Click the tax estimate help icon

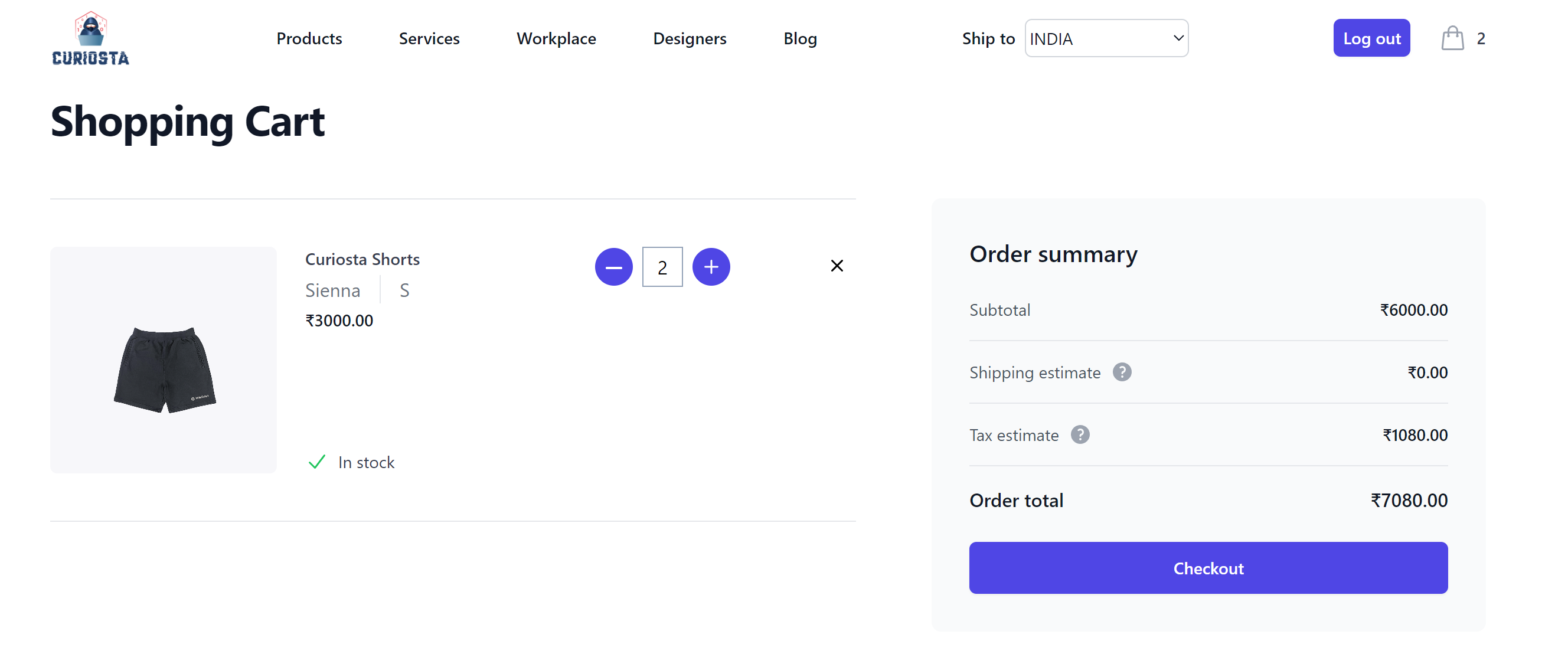point(1081,434)
